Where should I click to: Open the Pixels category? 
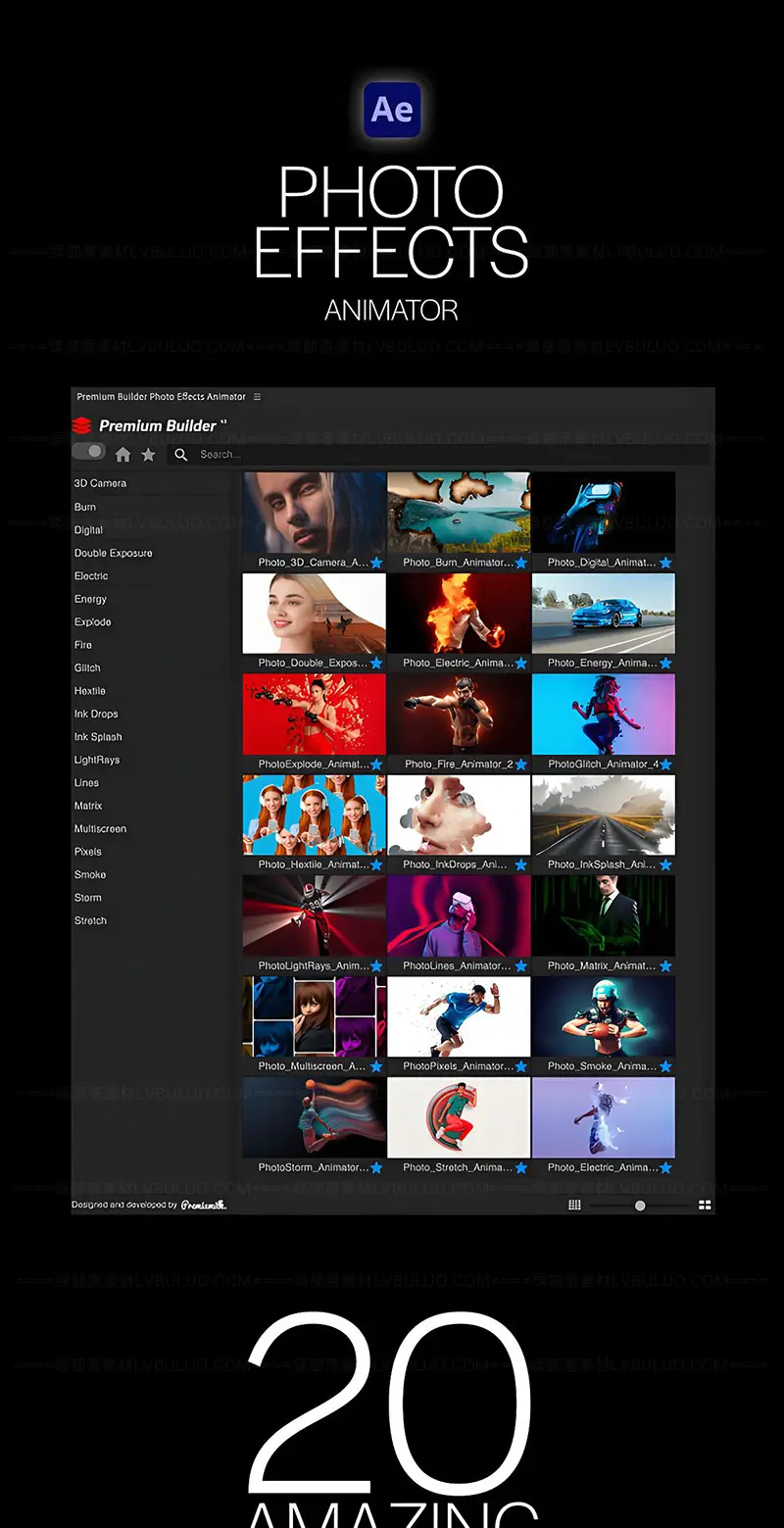[88, 852]
